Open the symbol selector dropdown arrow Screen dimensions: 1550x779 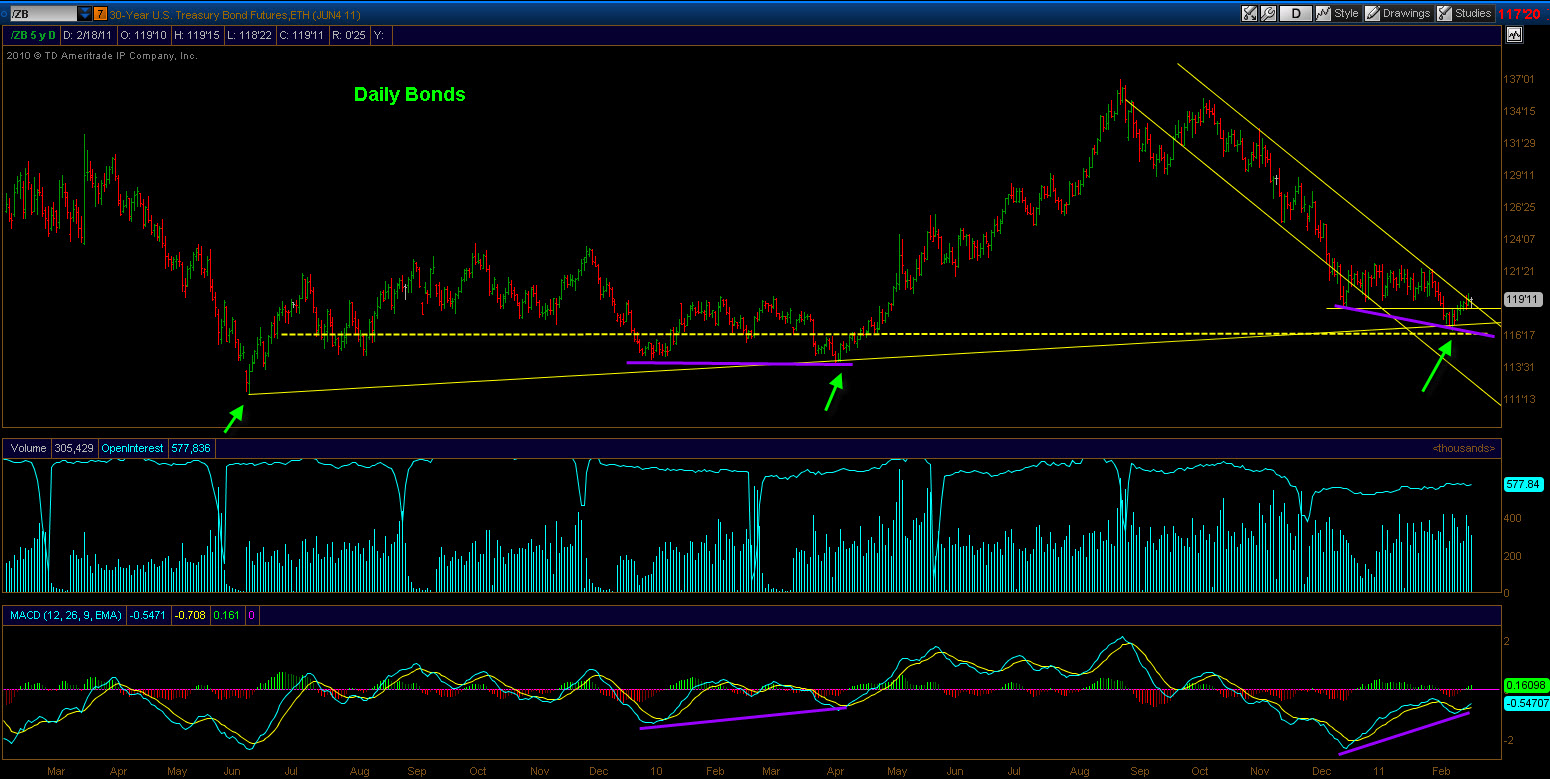click(x=85, y=14)
